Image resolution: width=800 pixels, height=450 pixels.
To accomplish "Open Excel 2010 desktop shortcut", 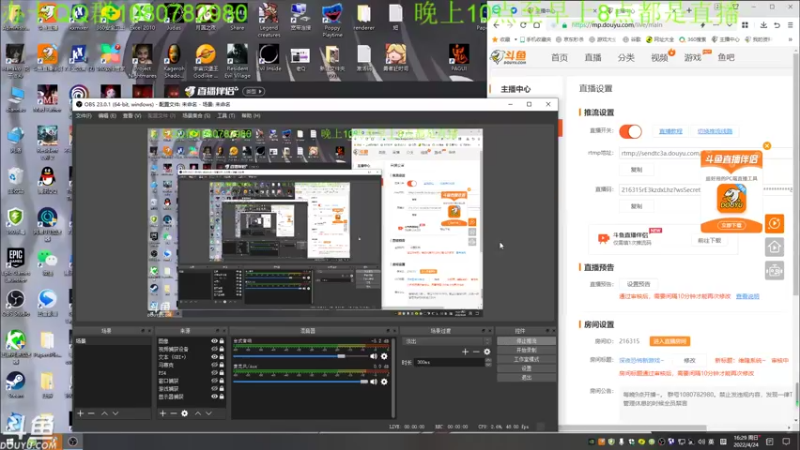I will click(142, 17).
